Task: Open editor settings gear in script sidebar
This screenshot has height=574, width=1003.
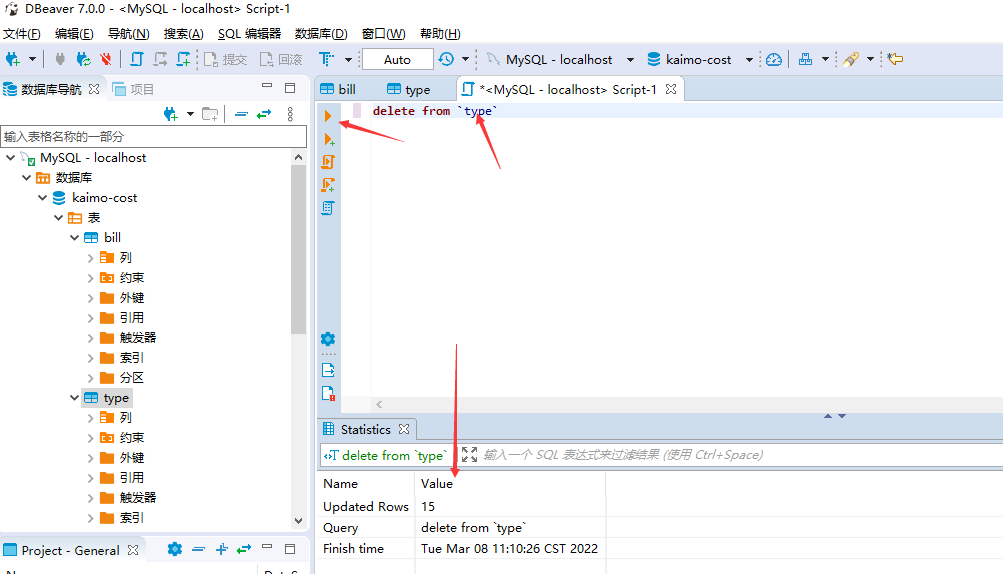Action: point(328,339)
